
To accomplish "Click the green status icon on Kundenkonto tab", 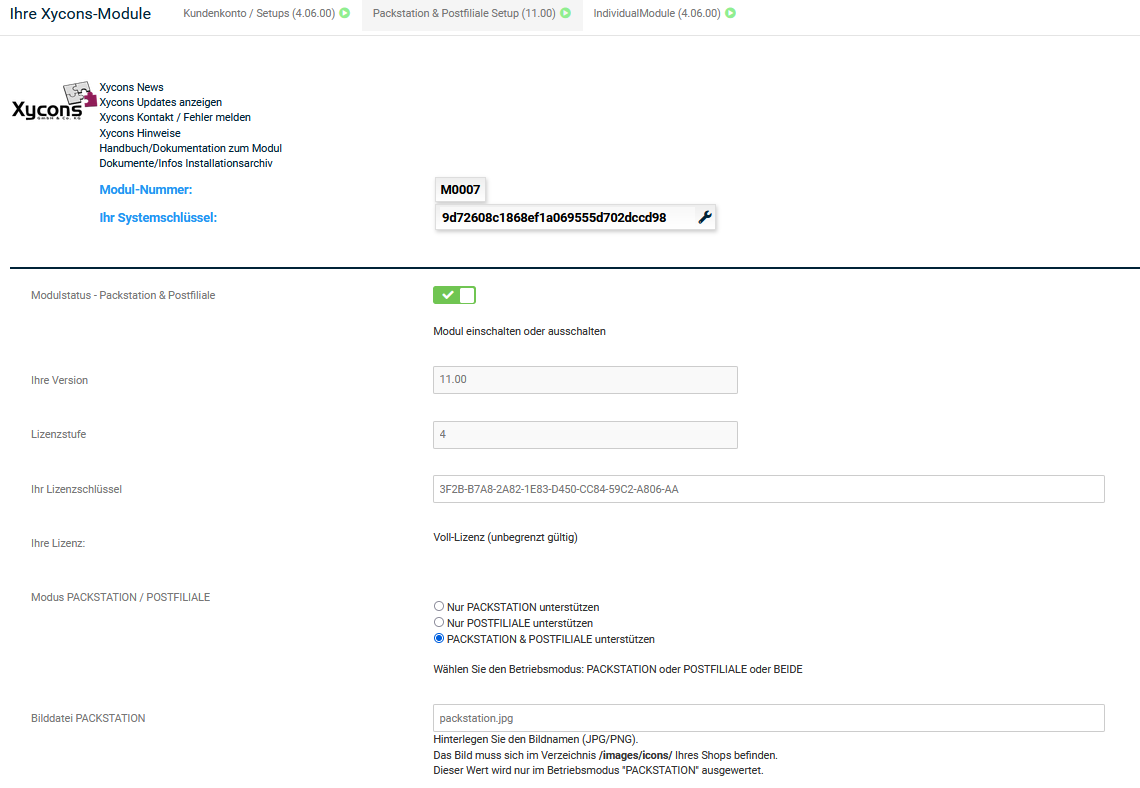I will tap(345, 13).
